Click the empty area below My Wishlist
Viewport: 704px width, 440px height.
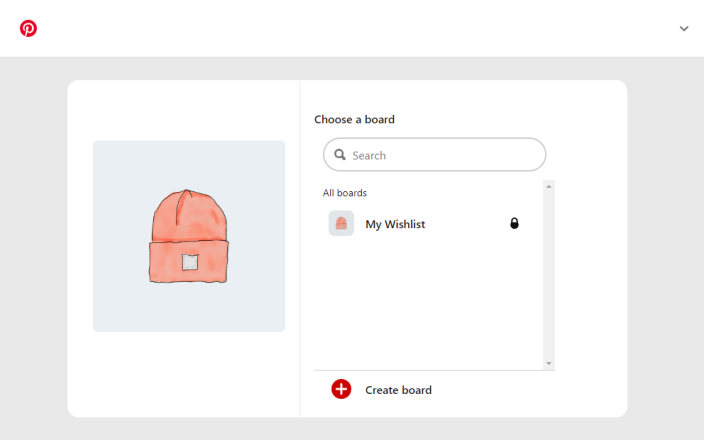(x=430, y=300)
